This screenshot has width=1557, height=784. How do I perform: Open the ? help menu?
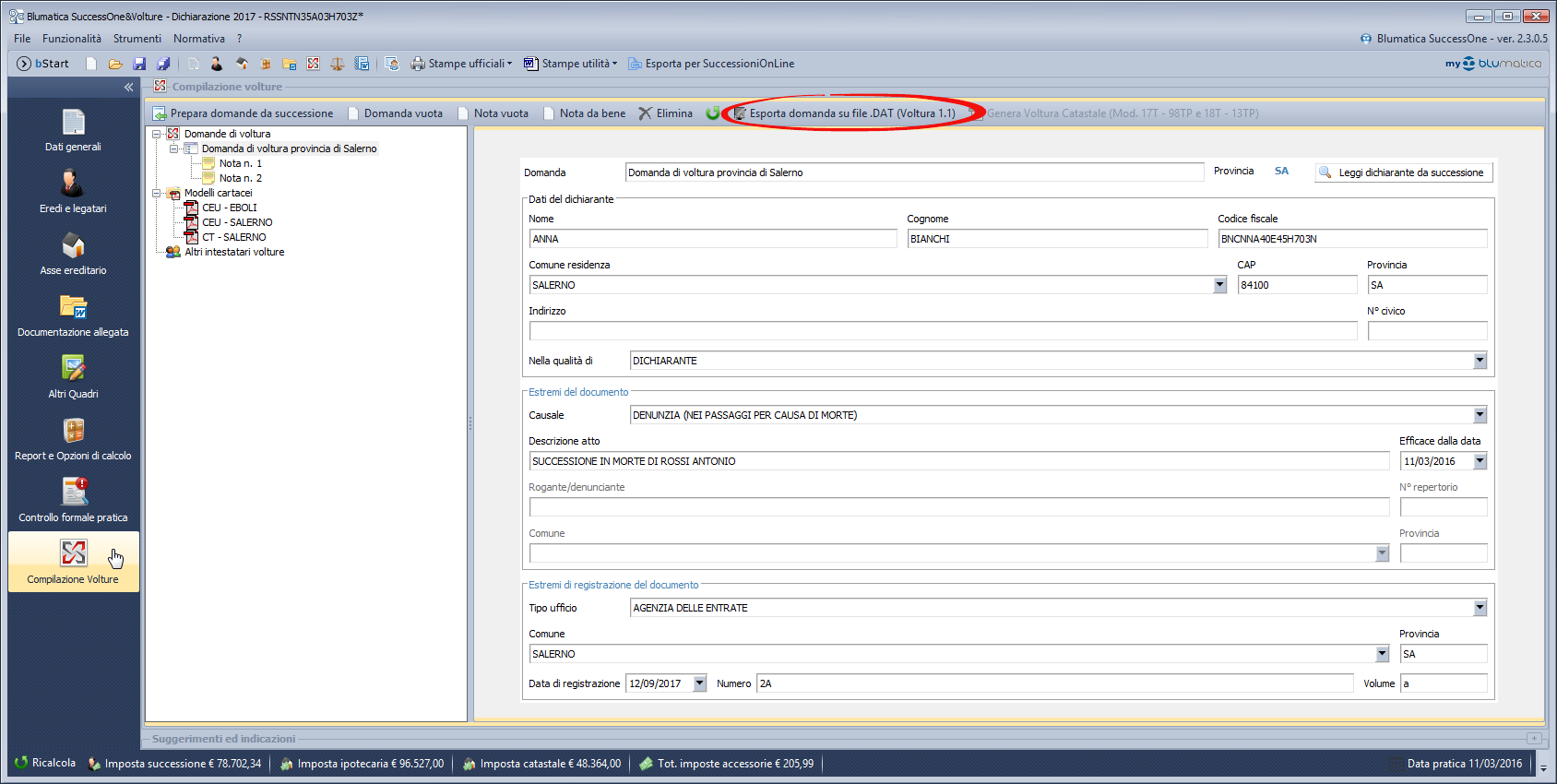pos(239,39)
